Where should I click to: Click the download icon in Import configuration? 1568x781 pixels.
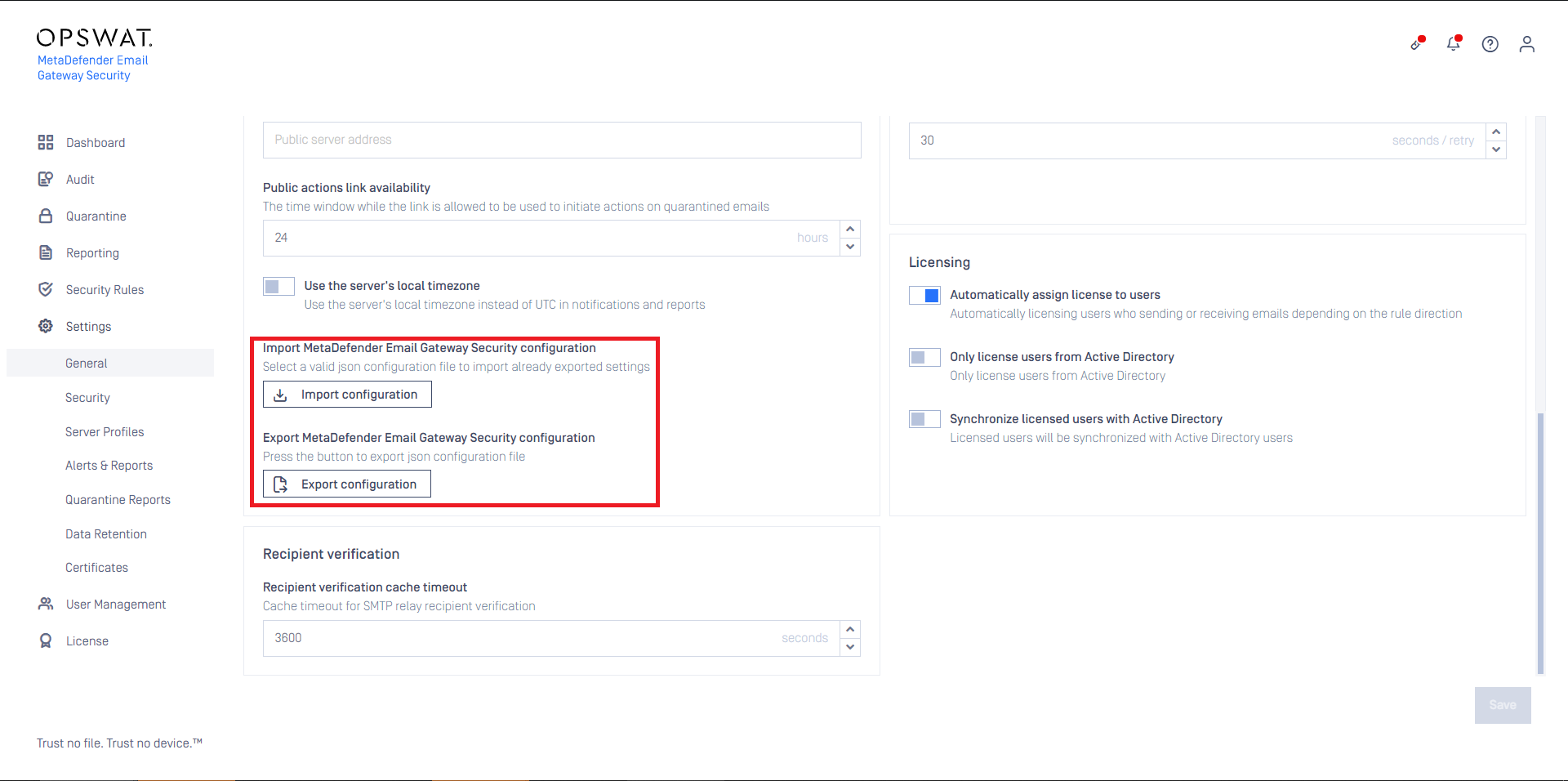(280, 395)
